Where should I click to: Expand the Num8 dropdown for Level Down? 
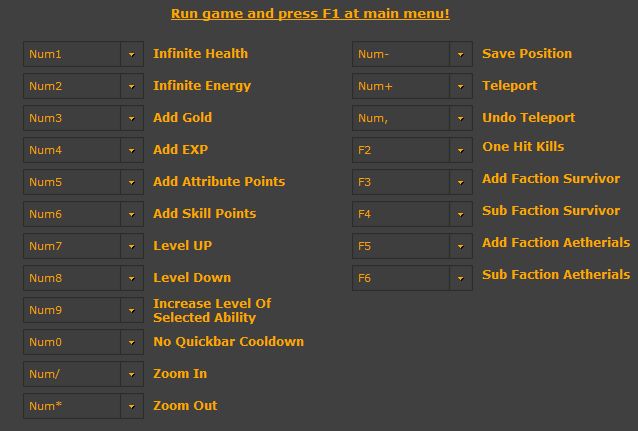tap(131, 279)
